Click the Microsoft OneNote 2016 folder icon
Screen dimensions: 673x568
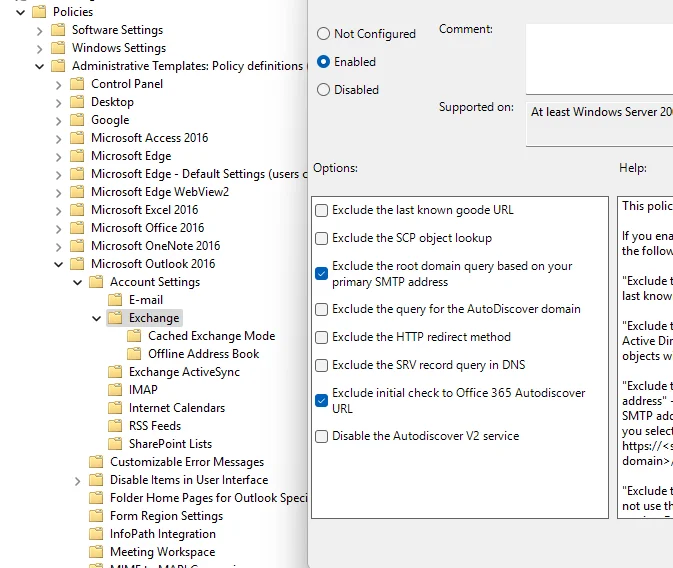tap(77, 246)
